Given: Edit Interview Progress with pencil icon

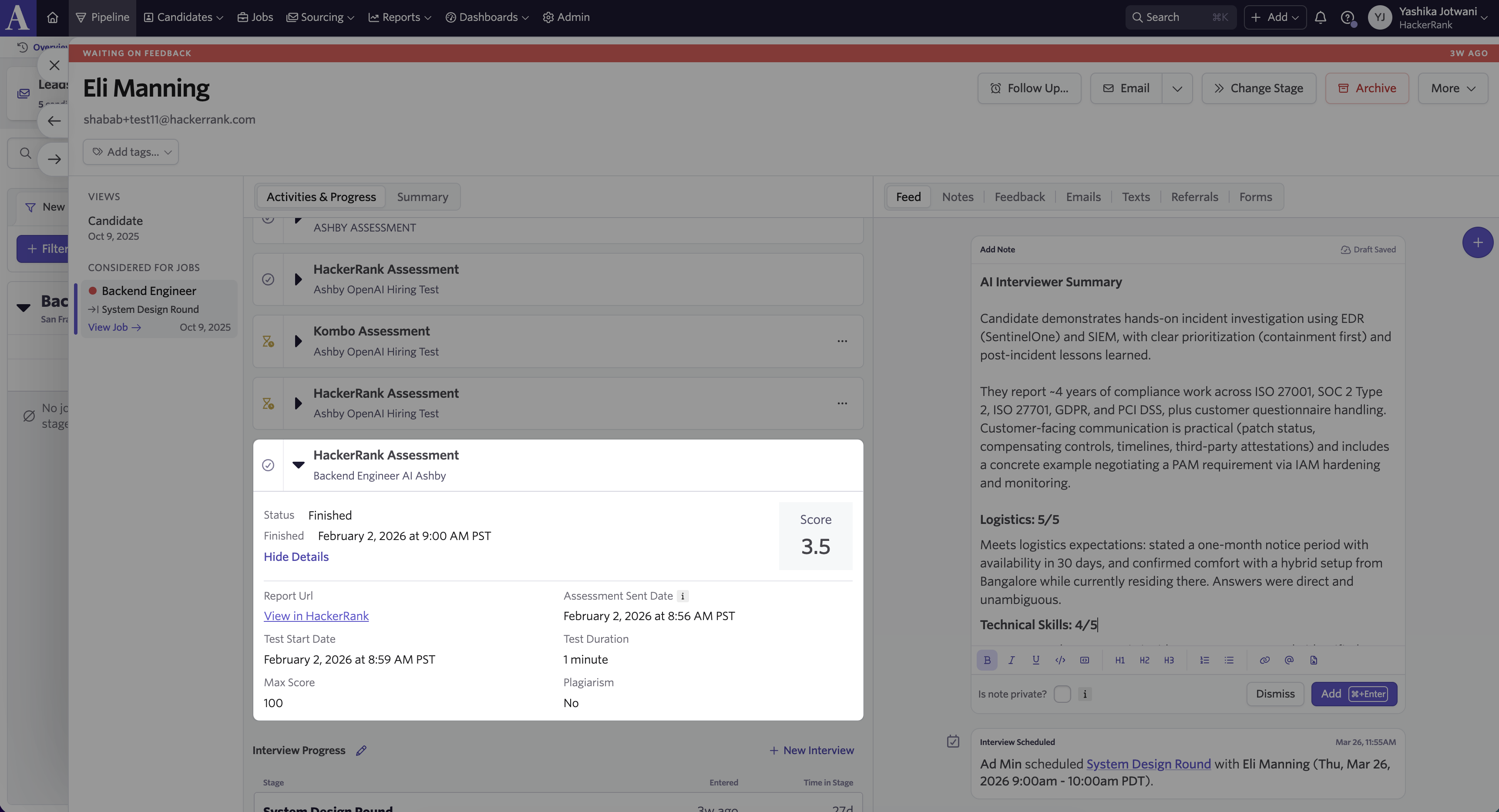Looking at the screenshot, I should [361, 750].
